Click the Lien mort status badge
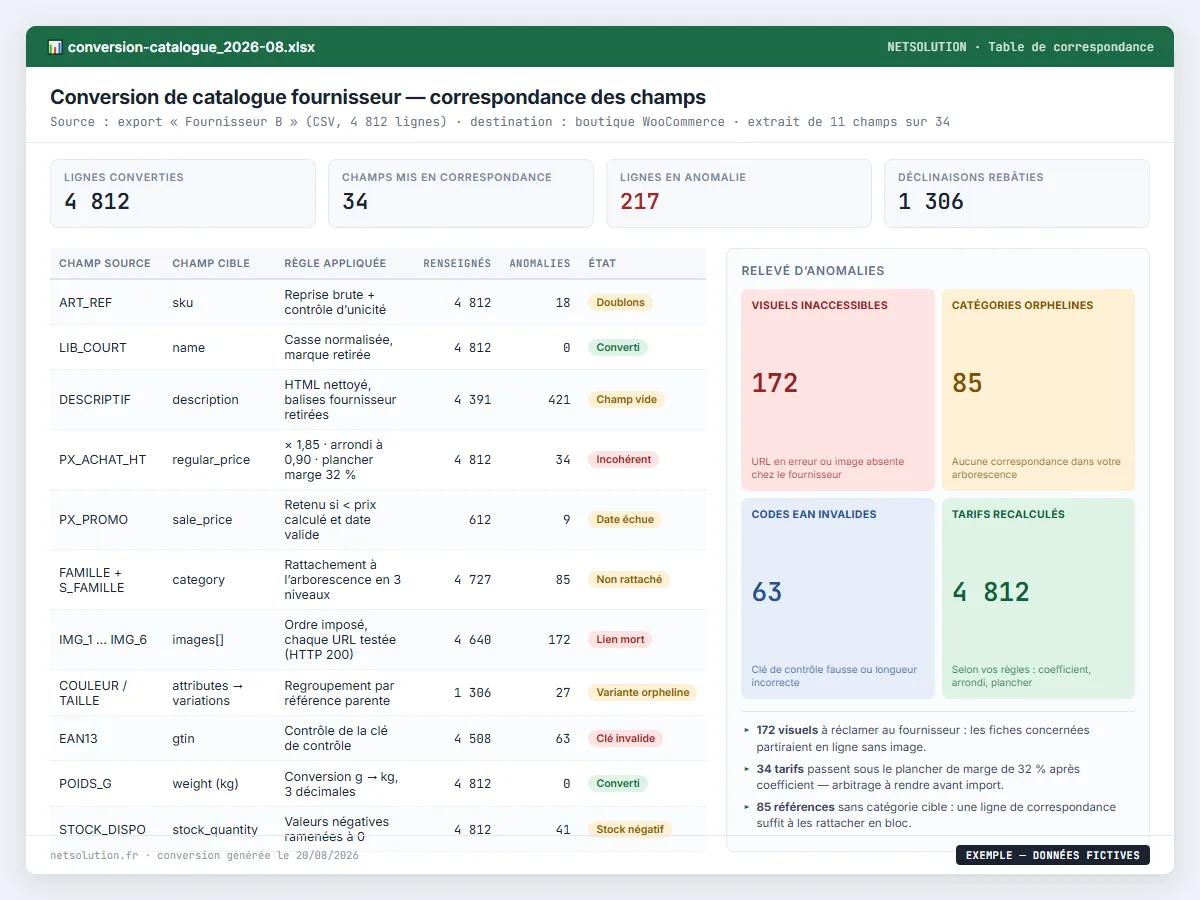The image size is (1200, 900). point(620,639)
